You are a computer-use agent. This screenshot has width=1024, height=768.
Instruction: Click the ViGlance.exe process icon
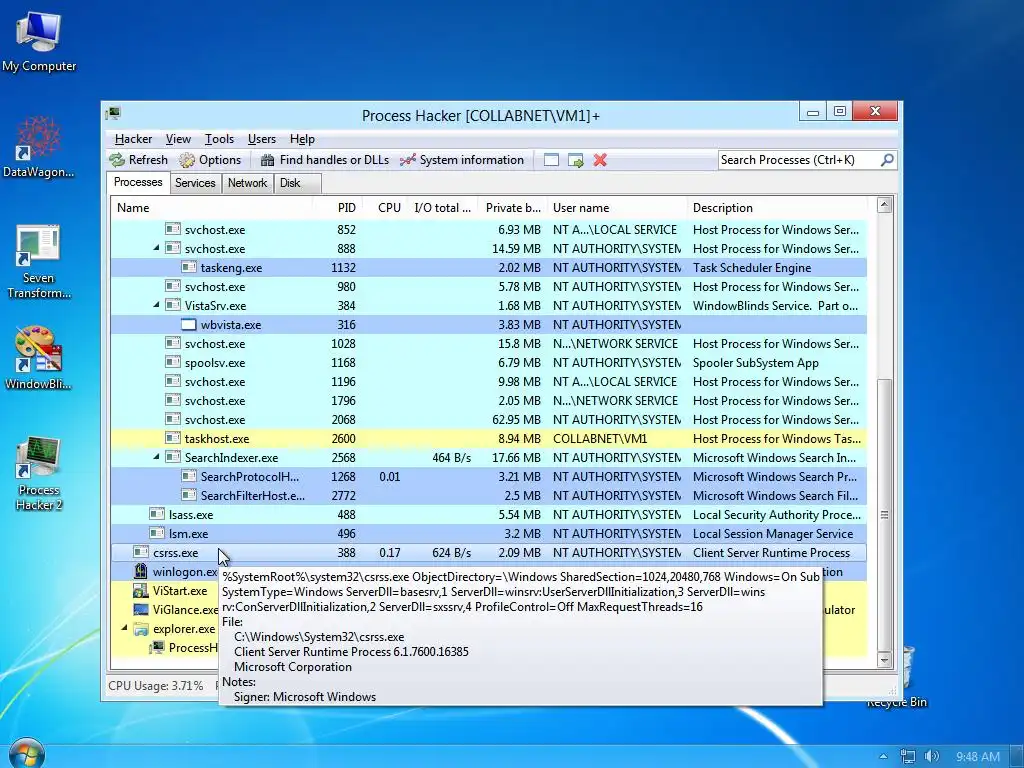coord(140,609)
